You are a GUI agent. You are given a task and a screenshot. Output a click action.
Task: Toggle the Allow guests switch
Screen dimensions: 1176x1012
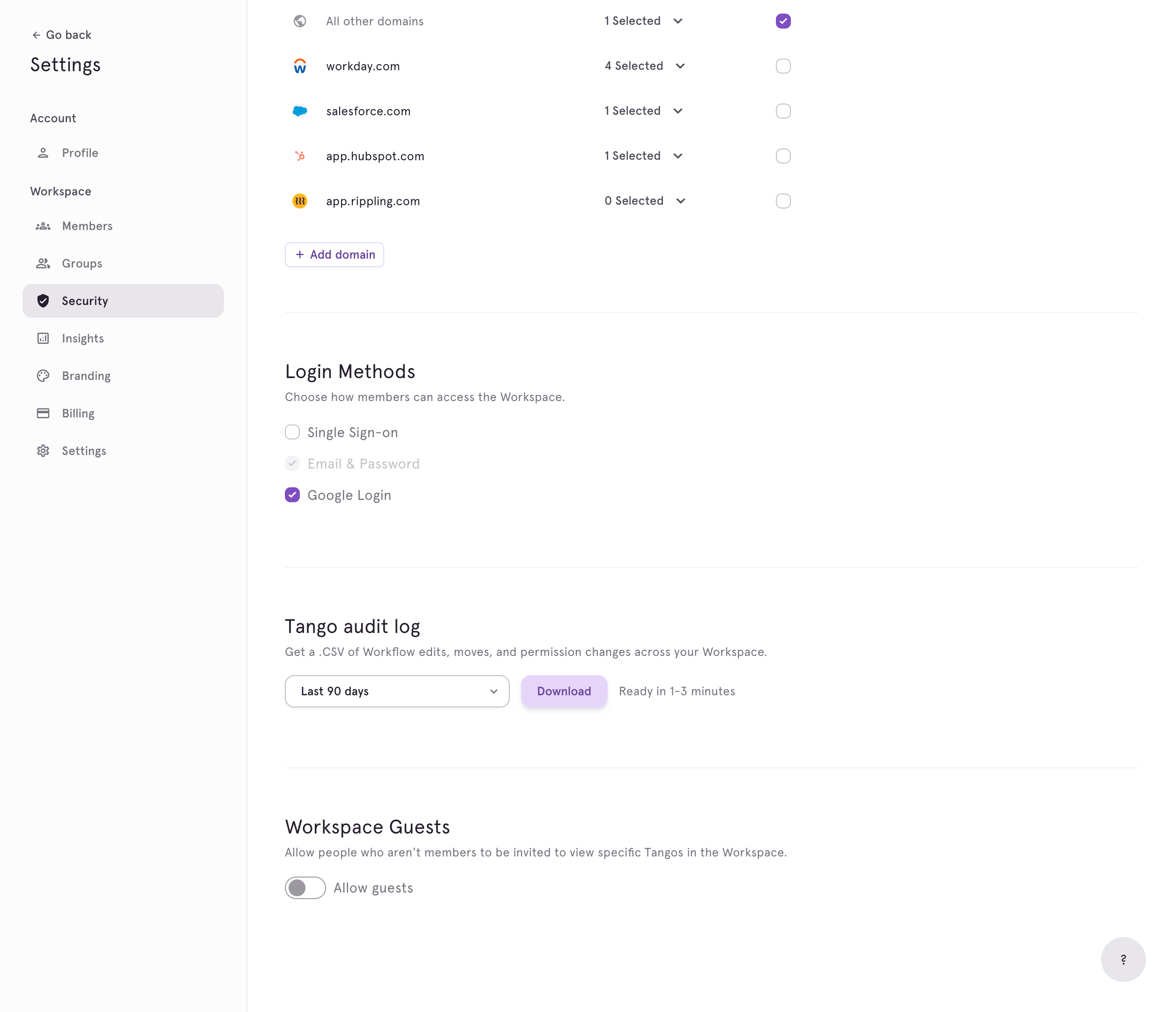(x=305, y=888)
